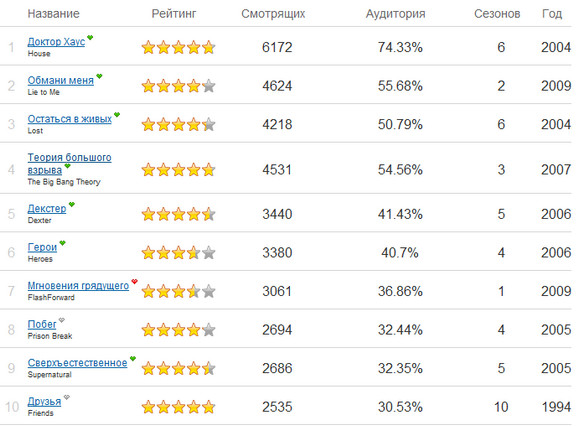
Task: Click the red heart icon beside Мгновения грядущего
Action: tap(134, 281)
